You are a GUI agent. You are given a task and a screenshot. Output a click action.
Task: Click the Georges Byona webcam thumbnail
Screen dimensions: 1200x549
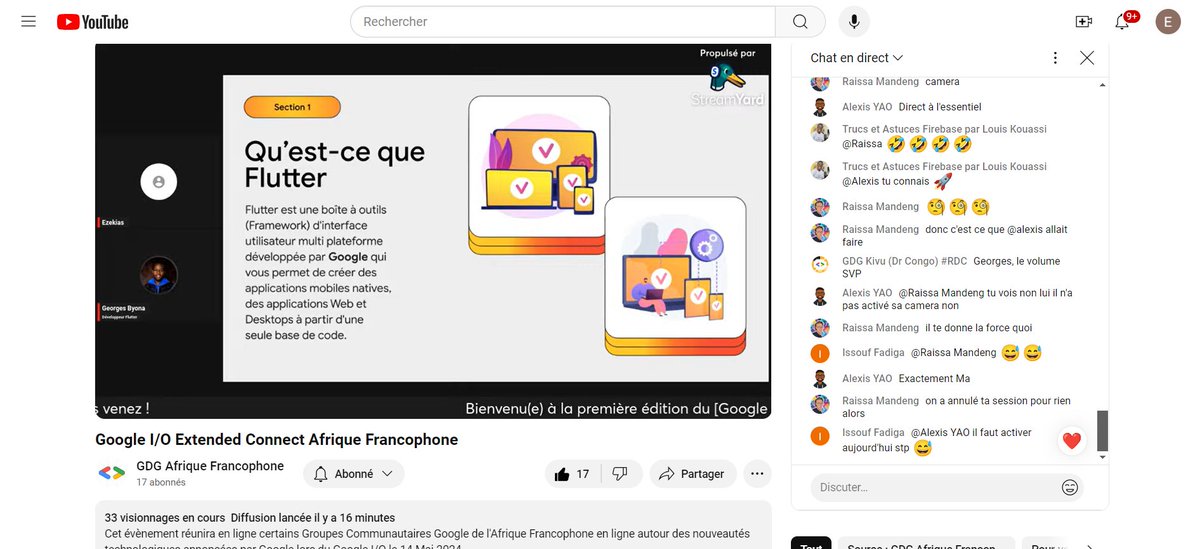158,275
